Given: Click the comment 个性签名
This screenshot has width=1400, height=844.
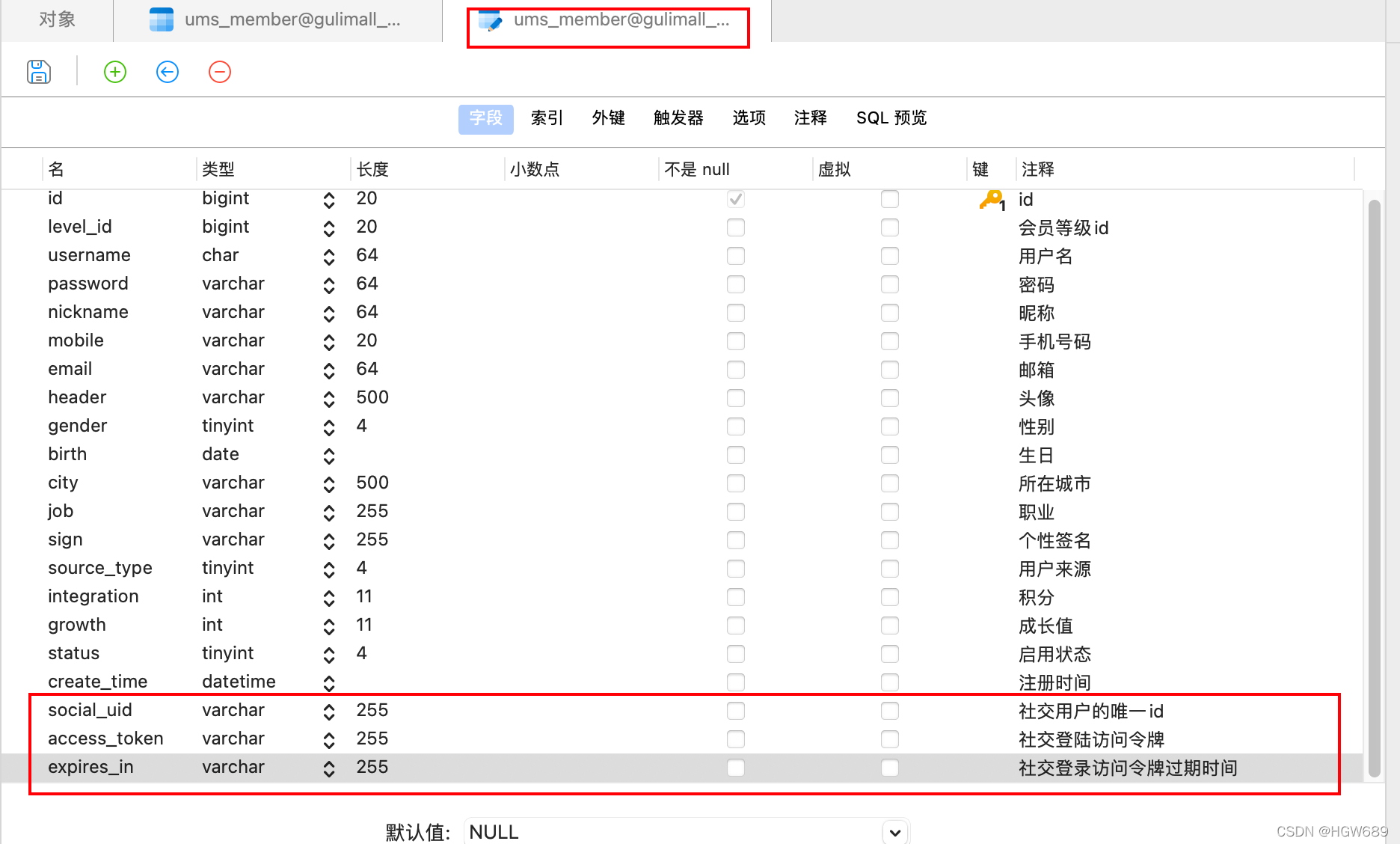Looking at the screenshot, I should tap(1054, 540).
